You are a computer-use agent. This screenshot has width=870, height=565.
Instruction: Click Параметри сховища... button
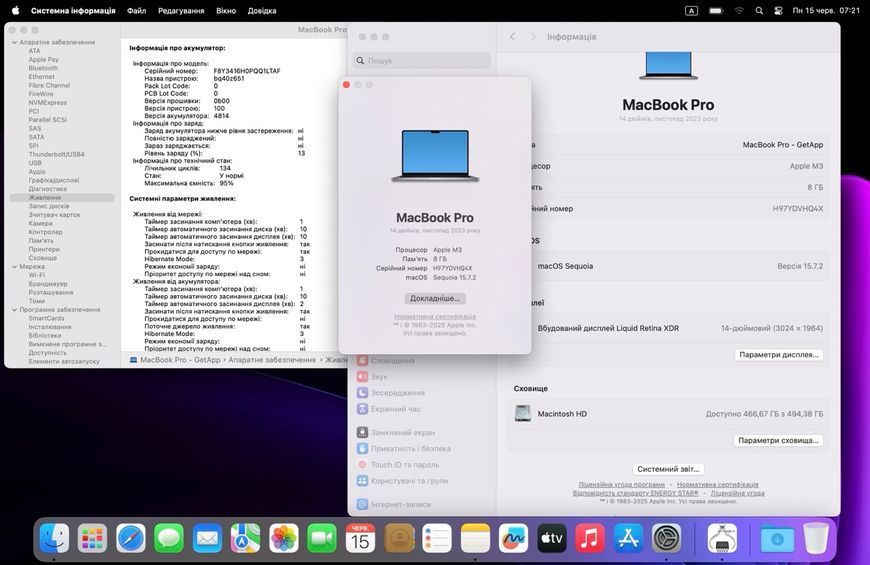[778, 440]
